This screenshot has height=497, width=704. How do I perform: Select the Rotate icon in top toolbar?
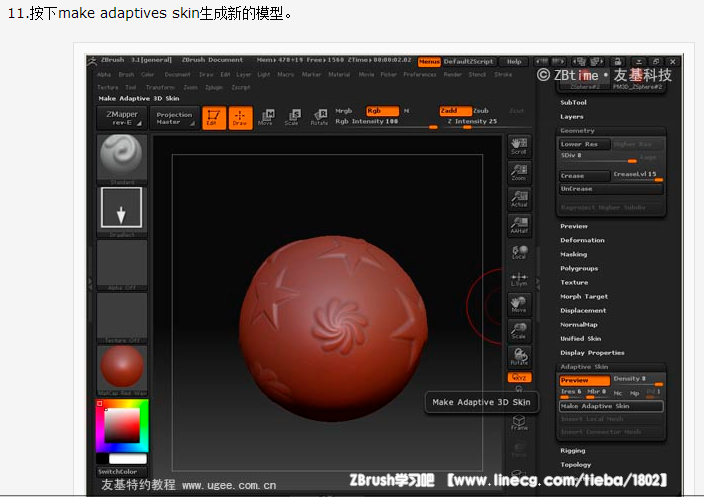[319, 118]
